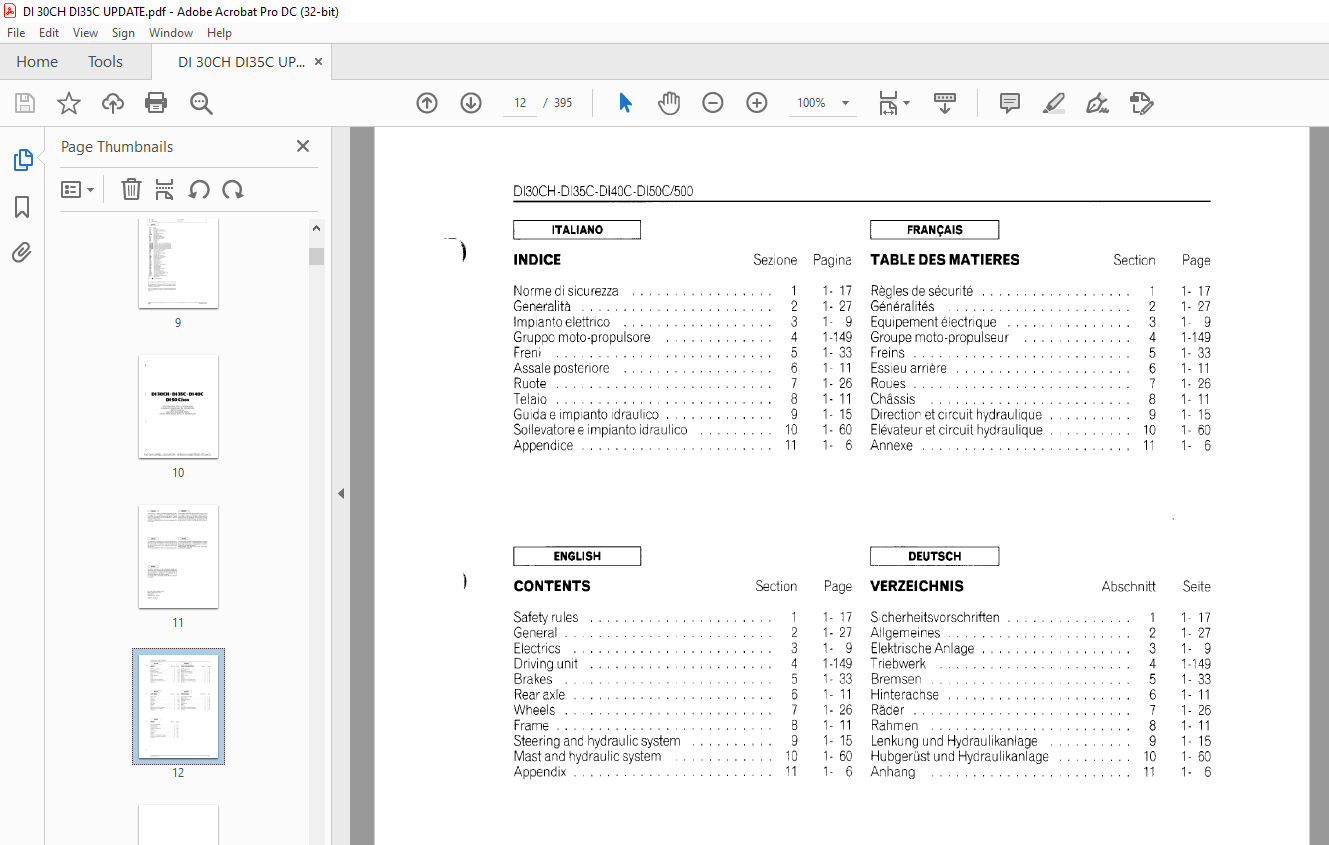
Task: Click the DI30CH-DI35C-DI40C-DI50C/500 page header
Action: tap(603, 191)
